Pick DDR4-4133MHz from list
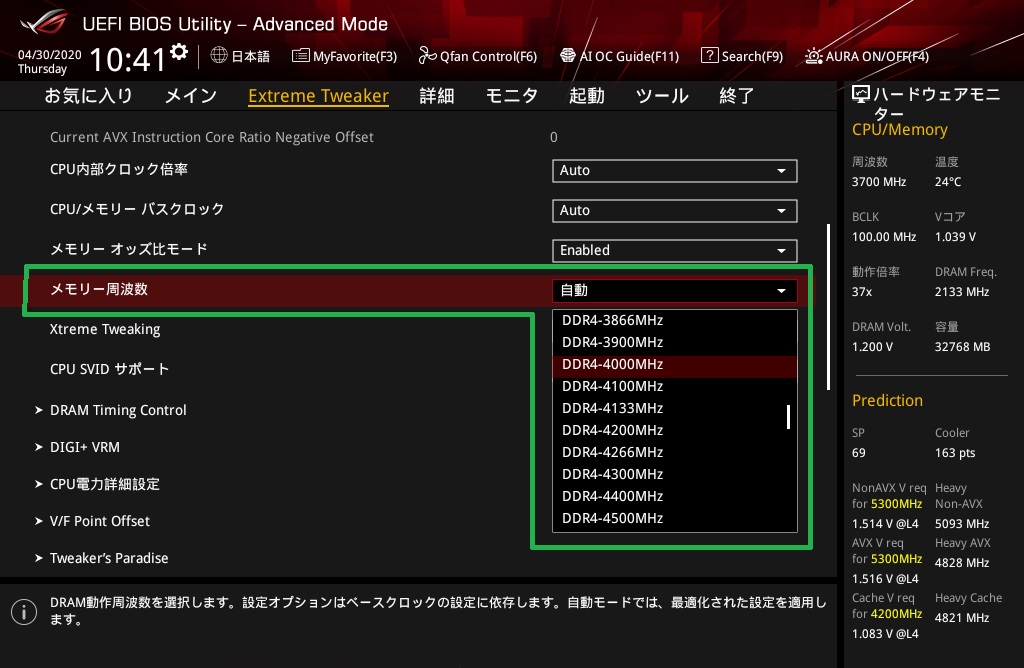 (675, 408)
